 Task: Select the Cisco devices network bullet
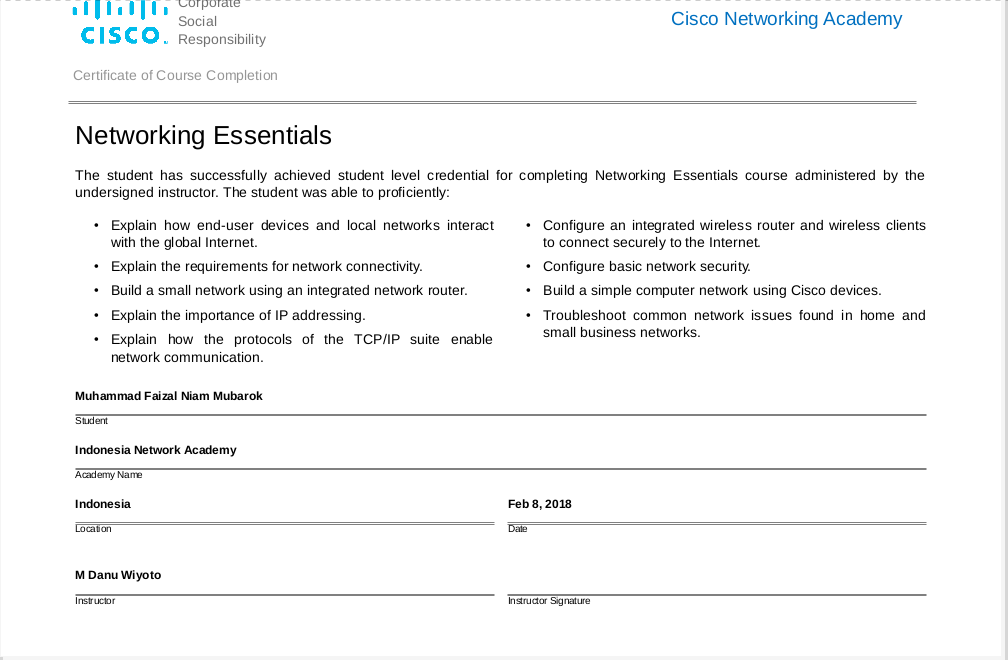[711, 290]
